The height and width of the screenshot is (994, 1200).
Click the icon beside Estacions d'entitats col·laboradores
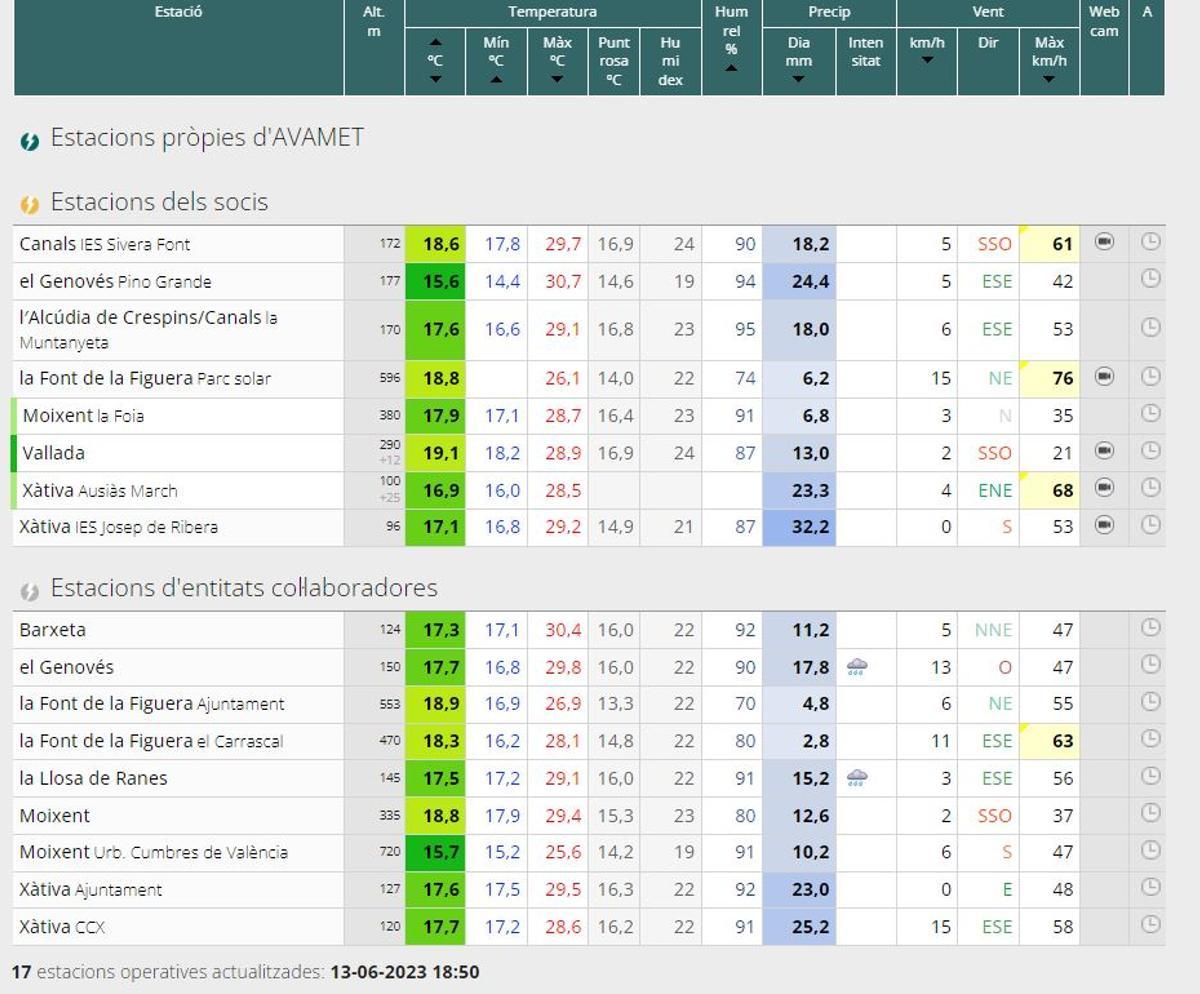tap(29, 588)
